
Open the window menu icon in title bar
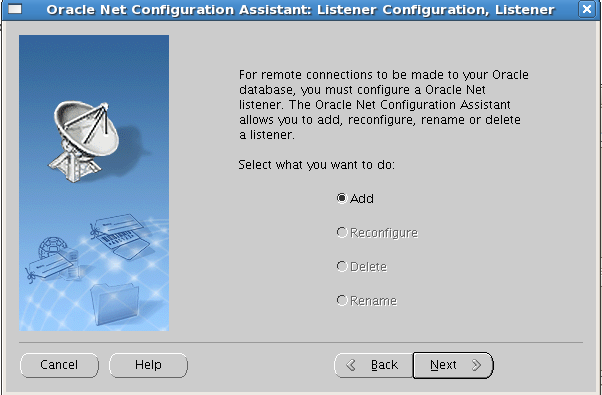(15, 9)
